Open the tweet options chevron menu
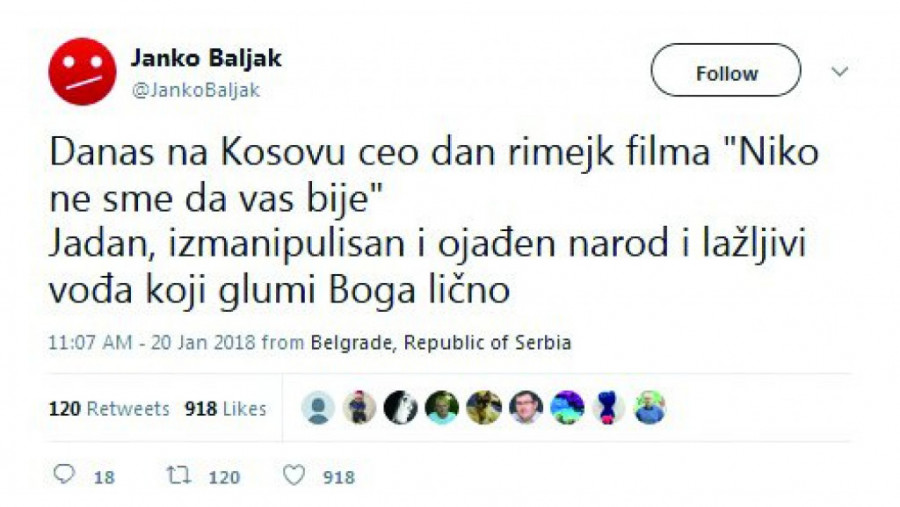Image resolution: width=900 pixels, height=507 pixels. tap(840, 72)
